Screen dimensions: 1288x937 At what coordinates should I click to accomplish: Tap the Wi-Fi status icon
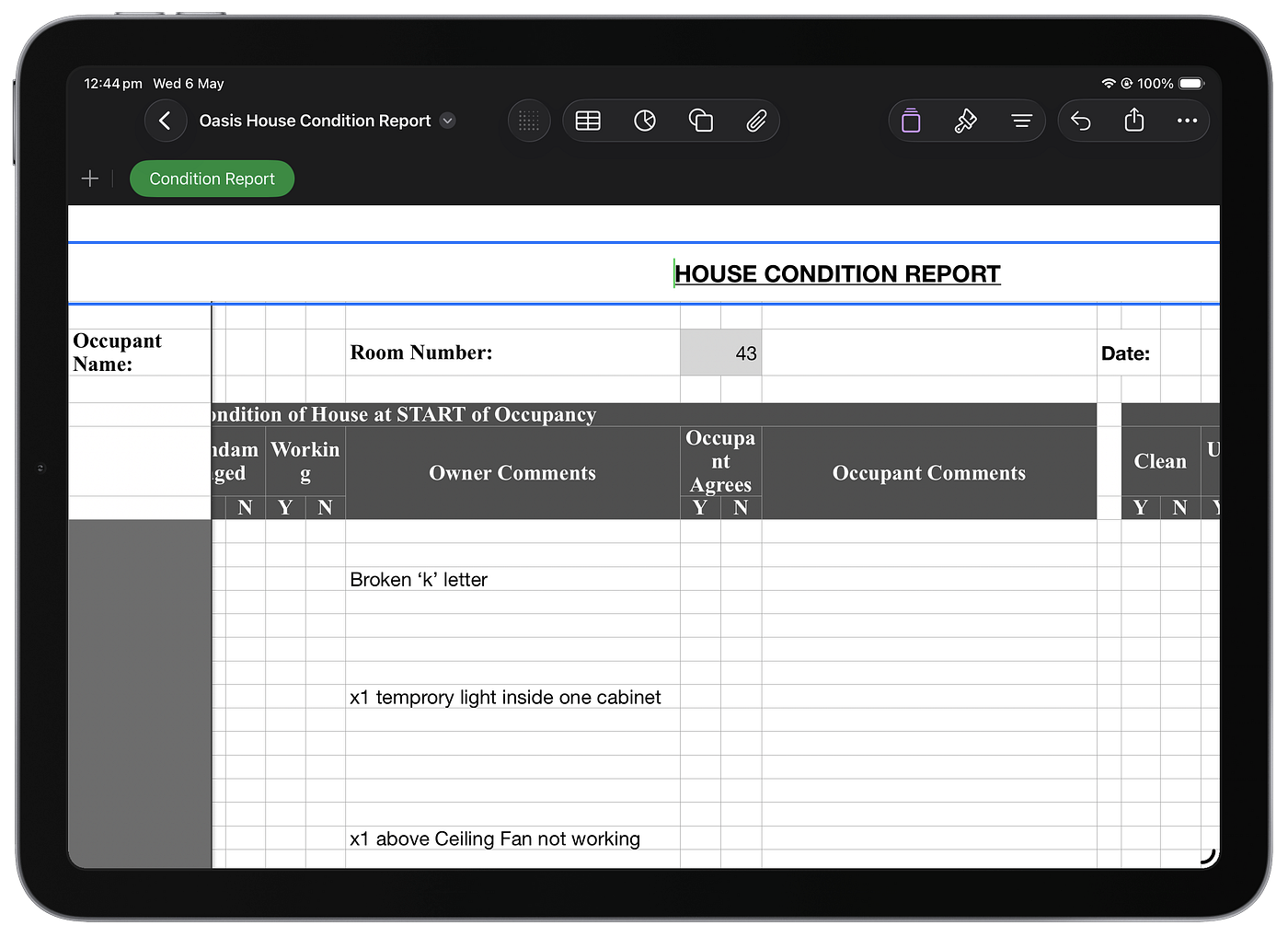[1109, 83]
